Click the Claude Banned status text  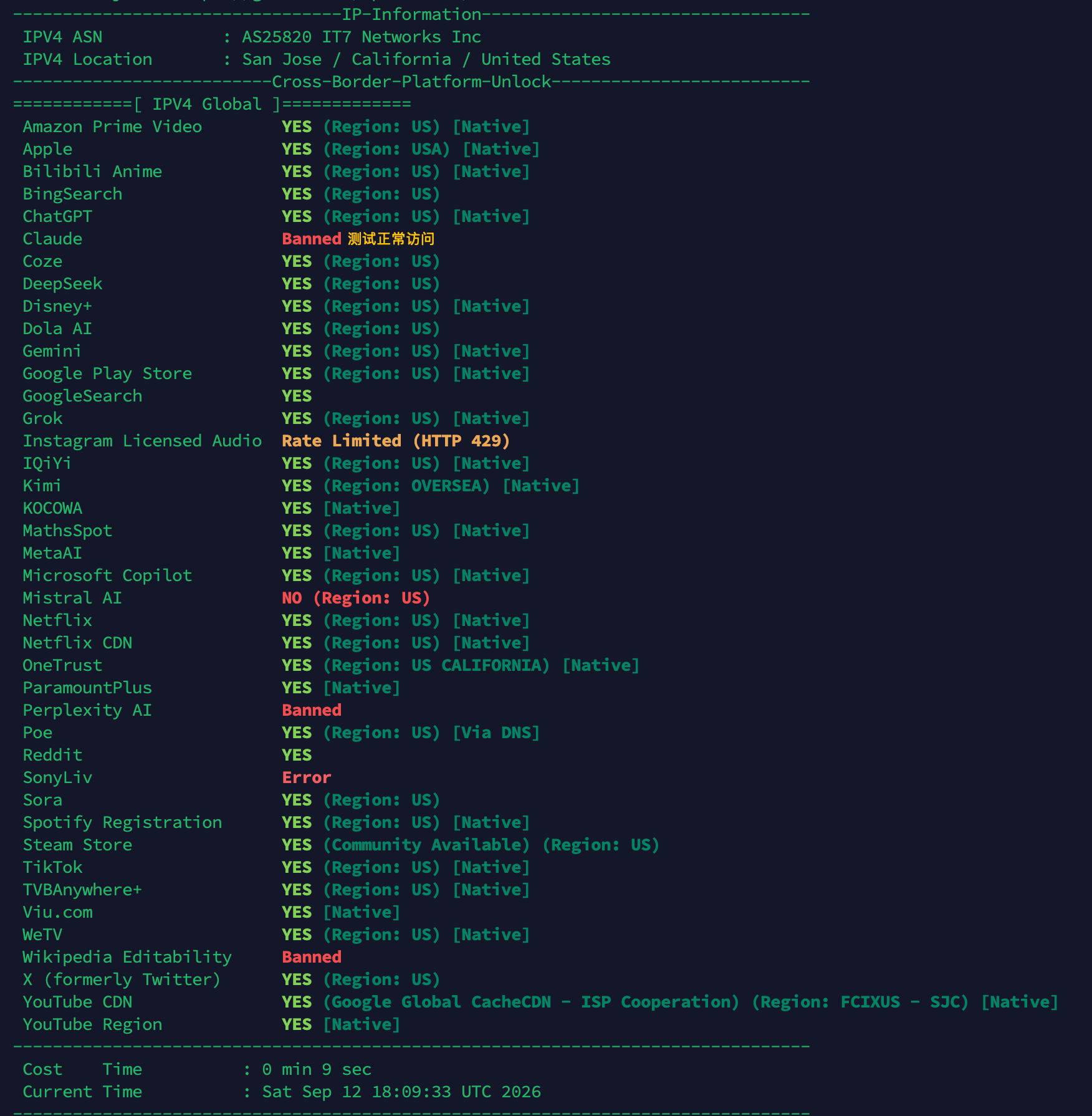312,239
